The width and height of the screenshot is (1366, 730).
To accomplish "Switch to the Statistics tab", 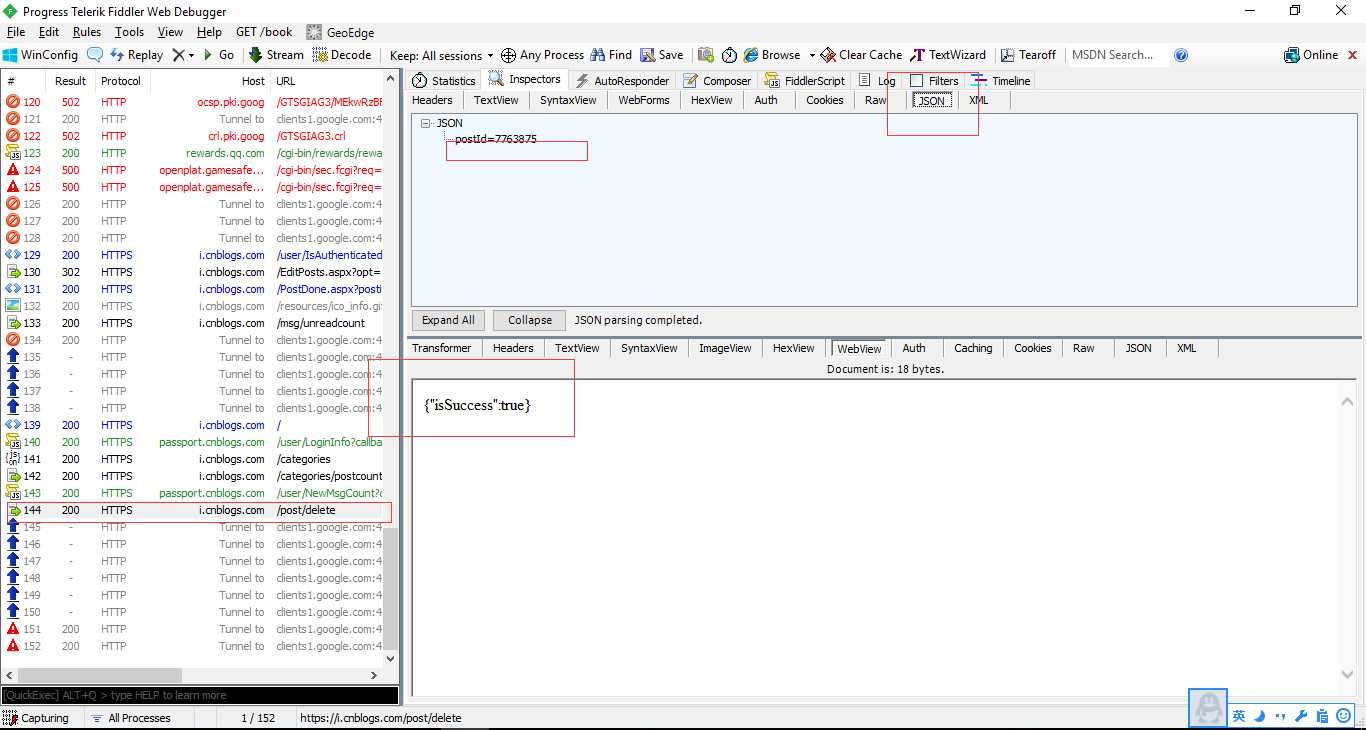I will (444, 81).
